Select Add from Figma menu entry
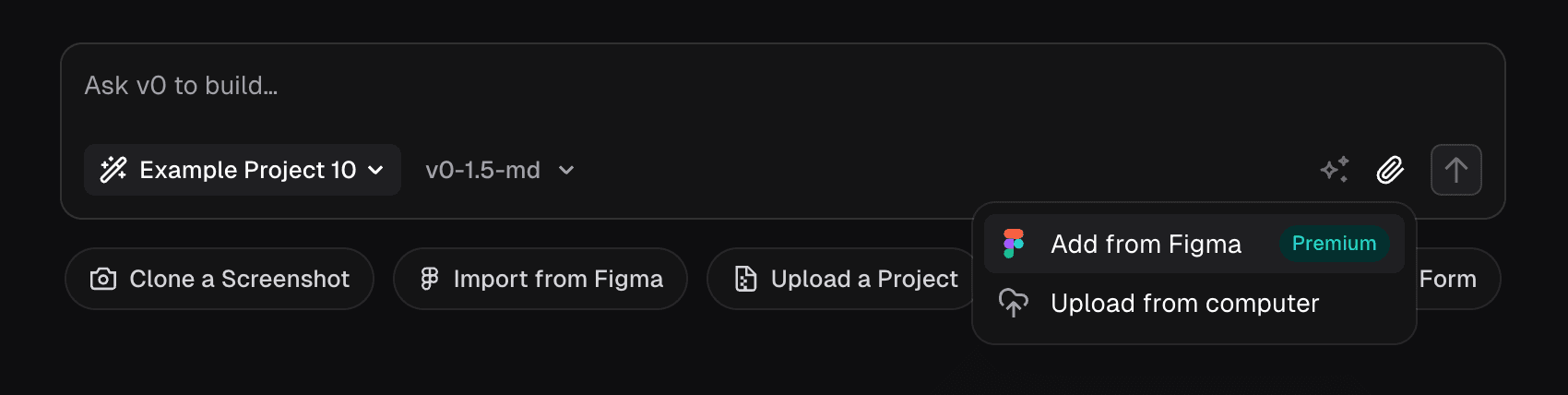The width and height of the screenshot is (1568, 395). pyautogui.click(x=1146, y=244)
